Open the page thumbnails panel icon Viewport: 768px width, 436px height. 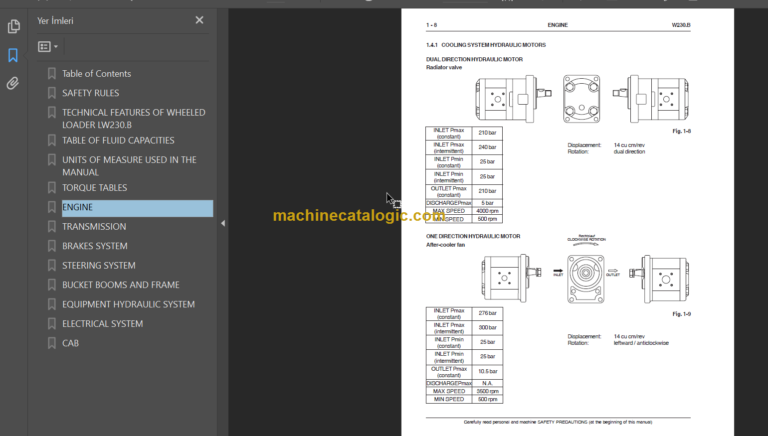(x=13, y=26)
